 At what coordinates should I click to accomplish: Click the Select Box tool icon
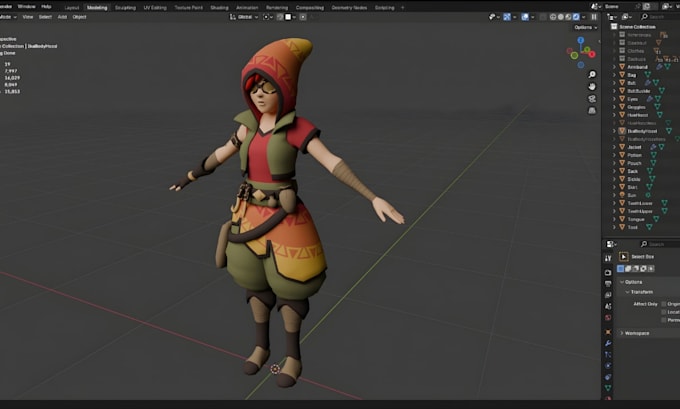coord(624,257)
